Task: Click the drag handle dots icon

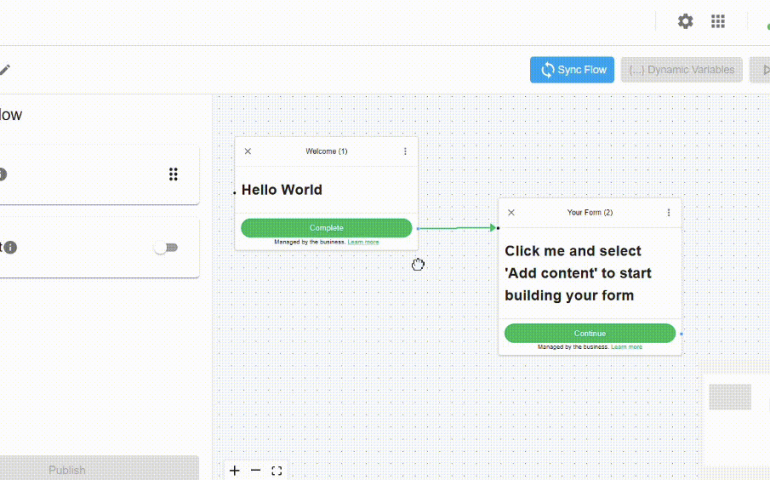Action: tap(173, 175)
